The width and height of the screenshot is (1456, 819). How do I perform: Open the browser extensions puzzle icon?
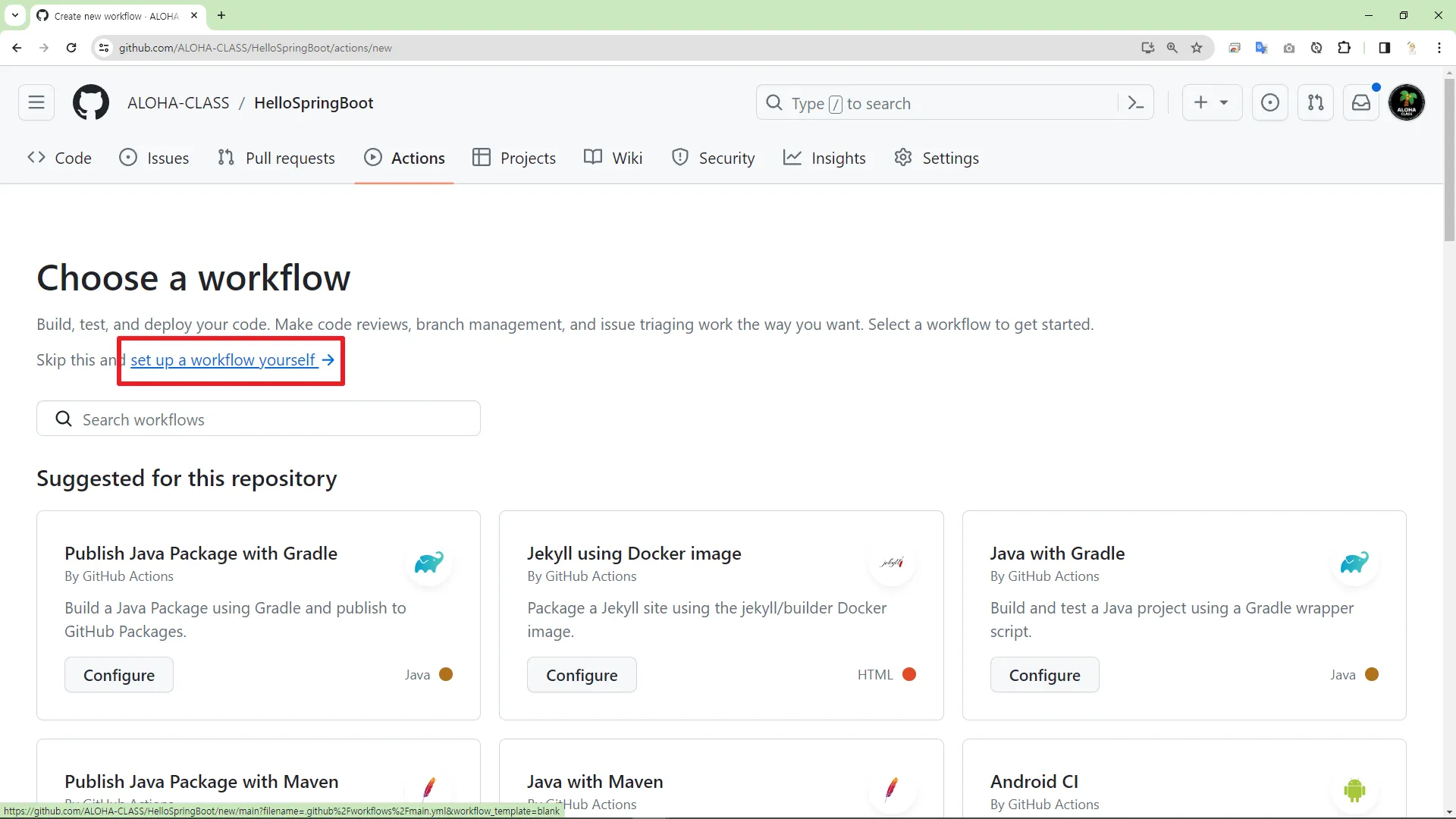[x=1344, y=48]
